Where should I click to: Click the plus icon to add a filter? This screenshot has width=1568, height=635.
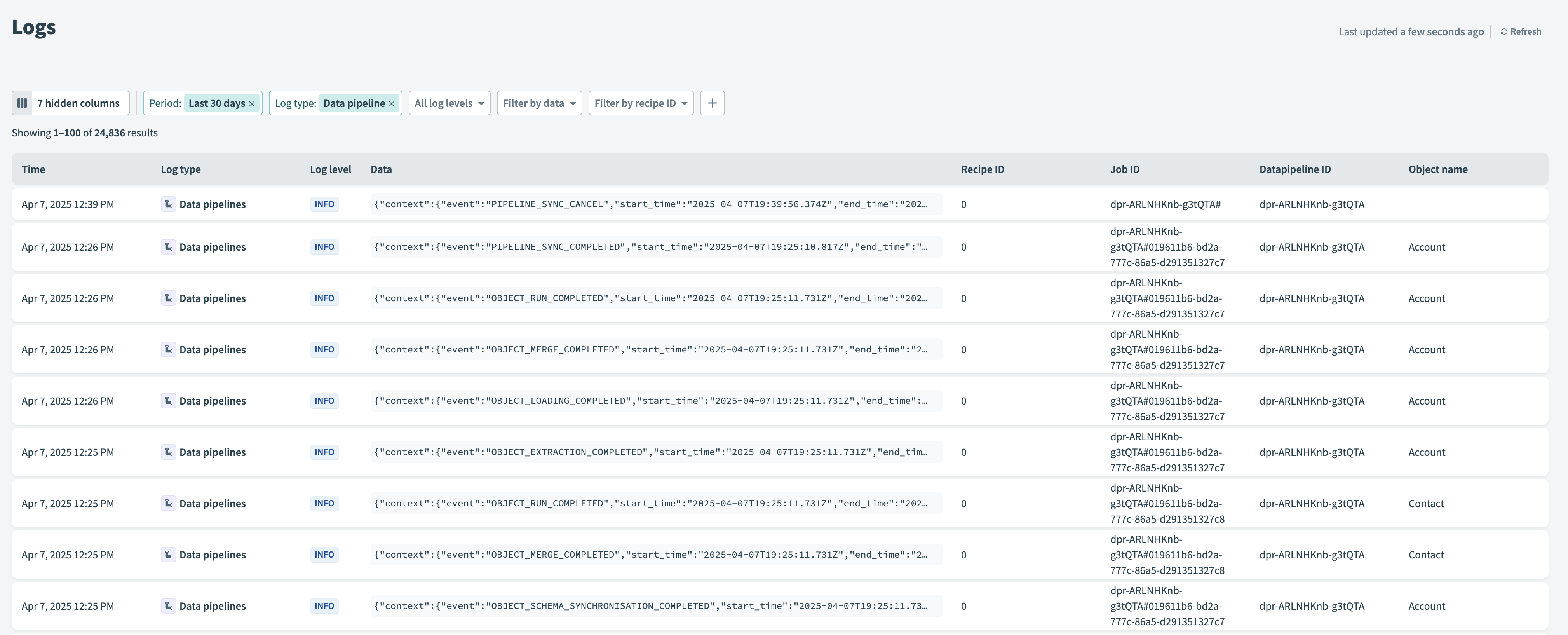pyautogui.click(x=712, y=103)
